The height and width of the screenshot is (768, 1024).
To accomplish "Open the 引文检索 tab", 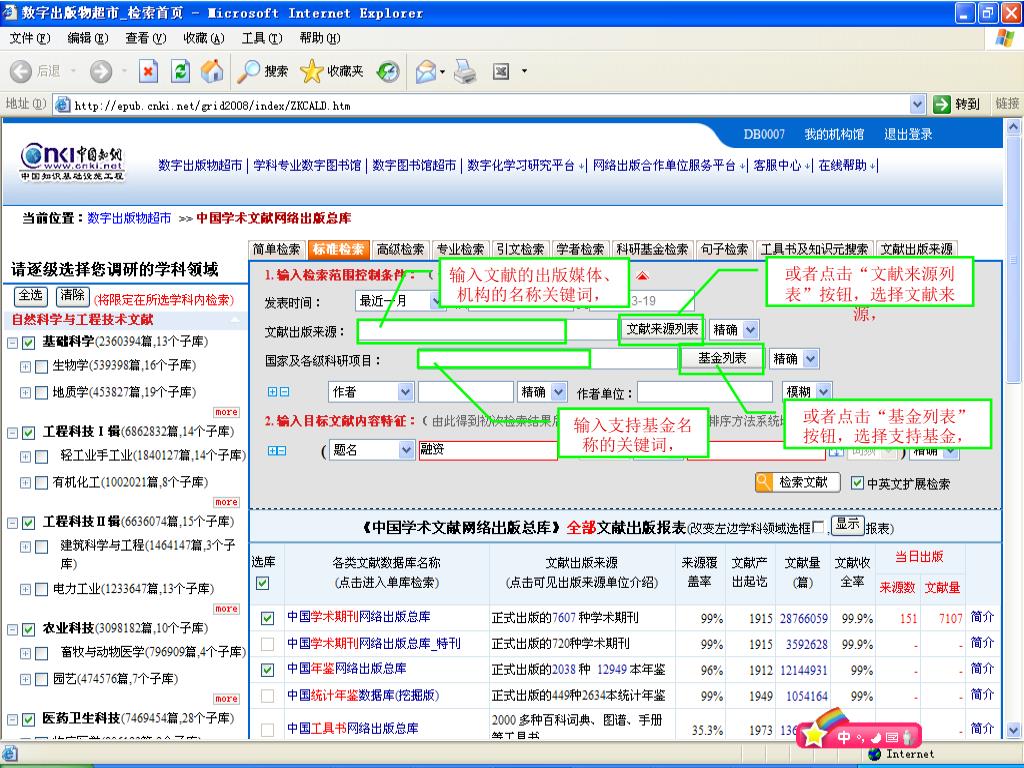I will [x=520, y=249].
